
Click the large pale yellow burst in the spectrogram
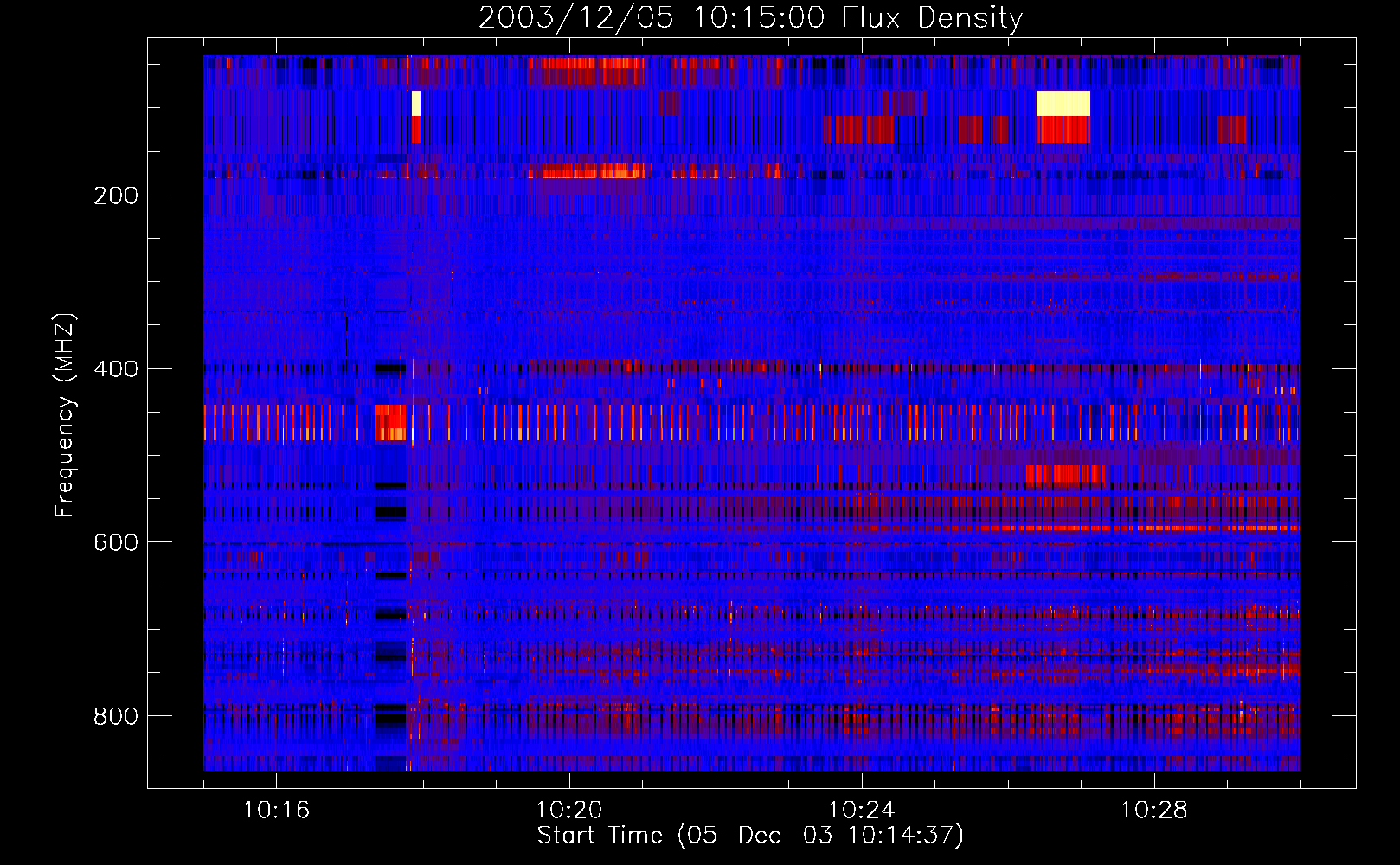coord(1063,103)
